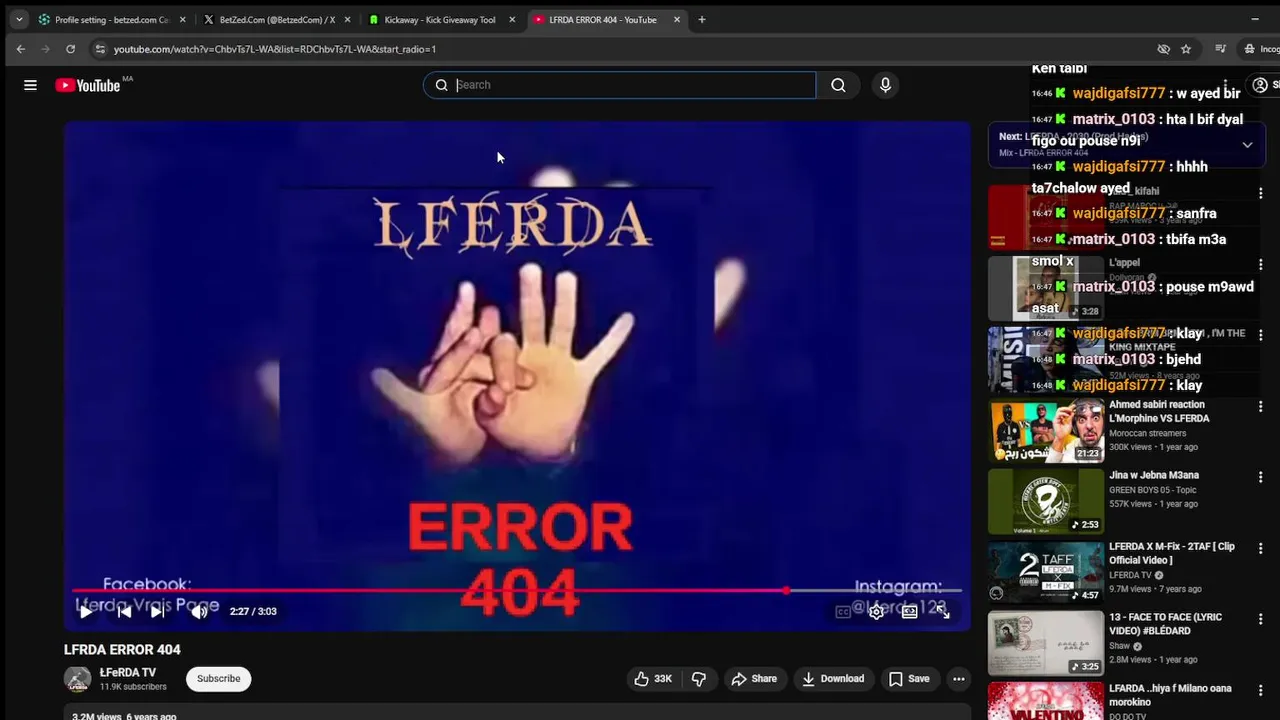Switch the player to theater mode
This screenshot has width=1280, height=720.
[909, 612]
